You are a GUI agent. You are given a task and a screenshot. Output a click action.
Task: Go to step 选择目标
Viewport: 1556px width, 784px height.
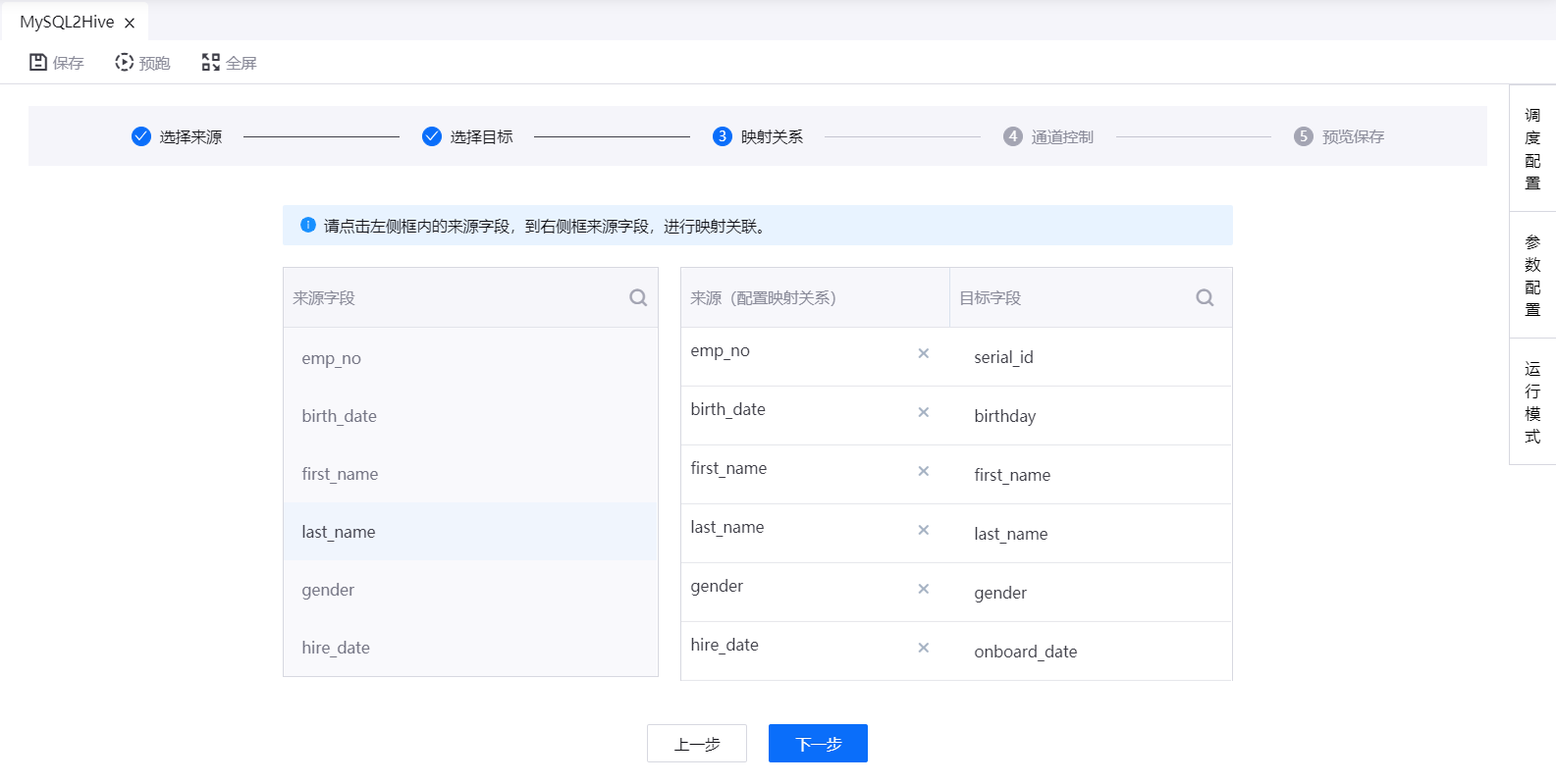[467, 136]
